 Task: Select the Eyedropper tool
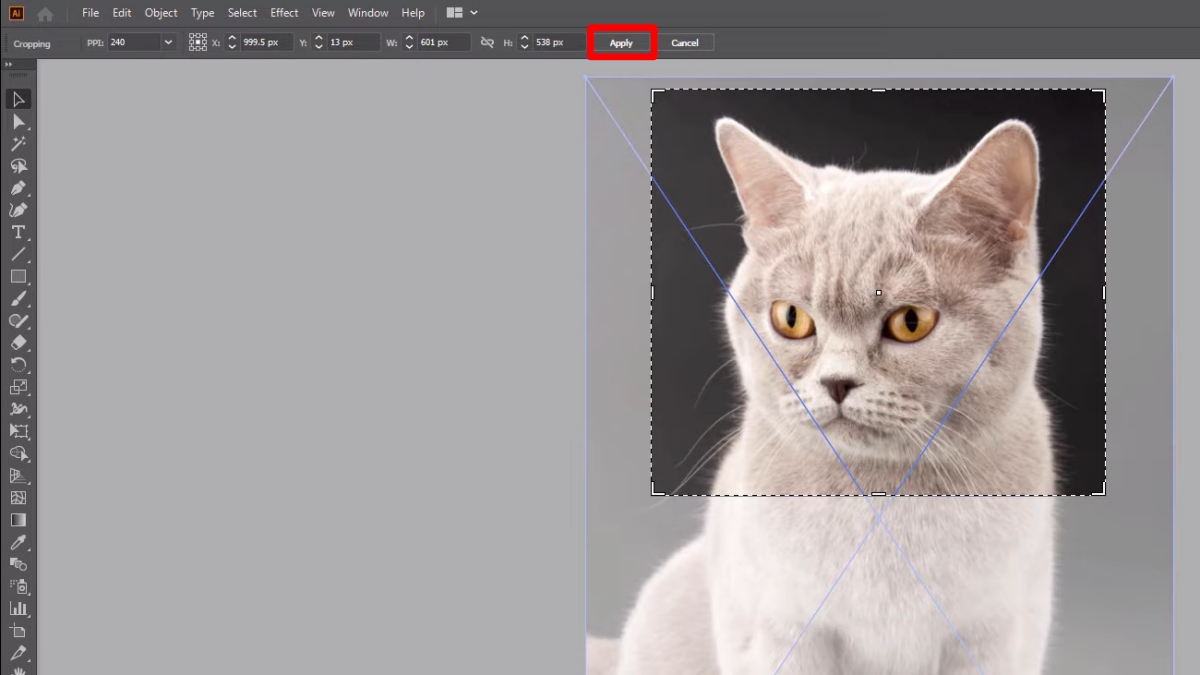[18, 542]
